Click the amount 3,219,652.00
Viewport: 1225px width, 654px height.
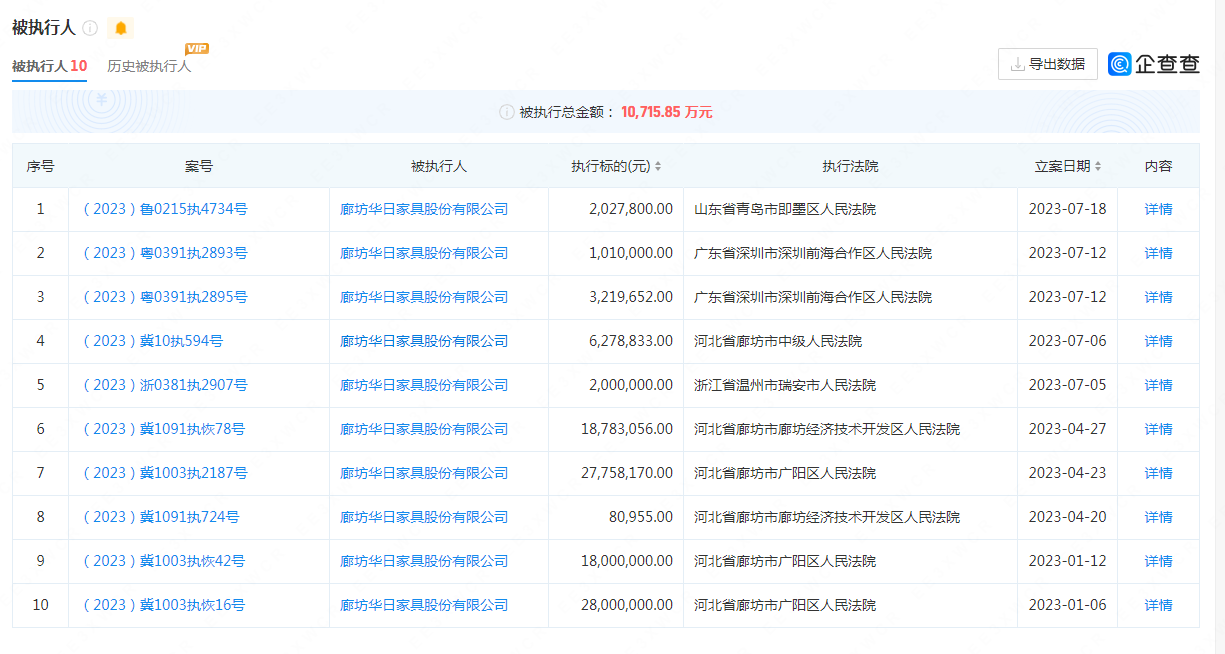[631, 297]
